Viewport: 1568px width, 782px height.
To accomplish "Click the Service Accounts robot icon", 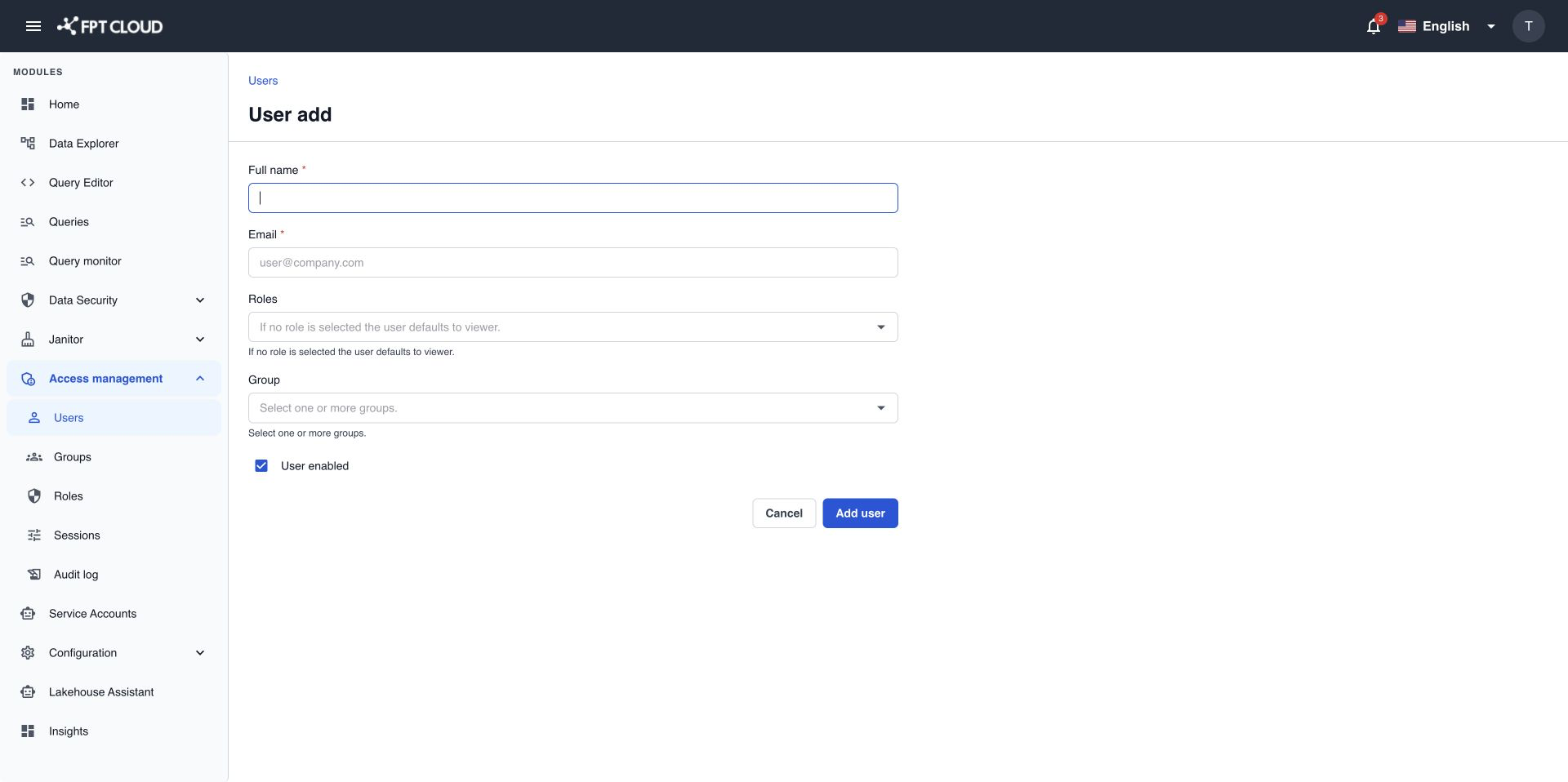I will point(28,614).
